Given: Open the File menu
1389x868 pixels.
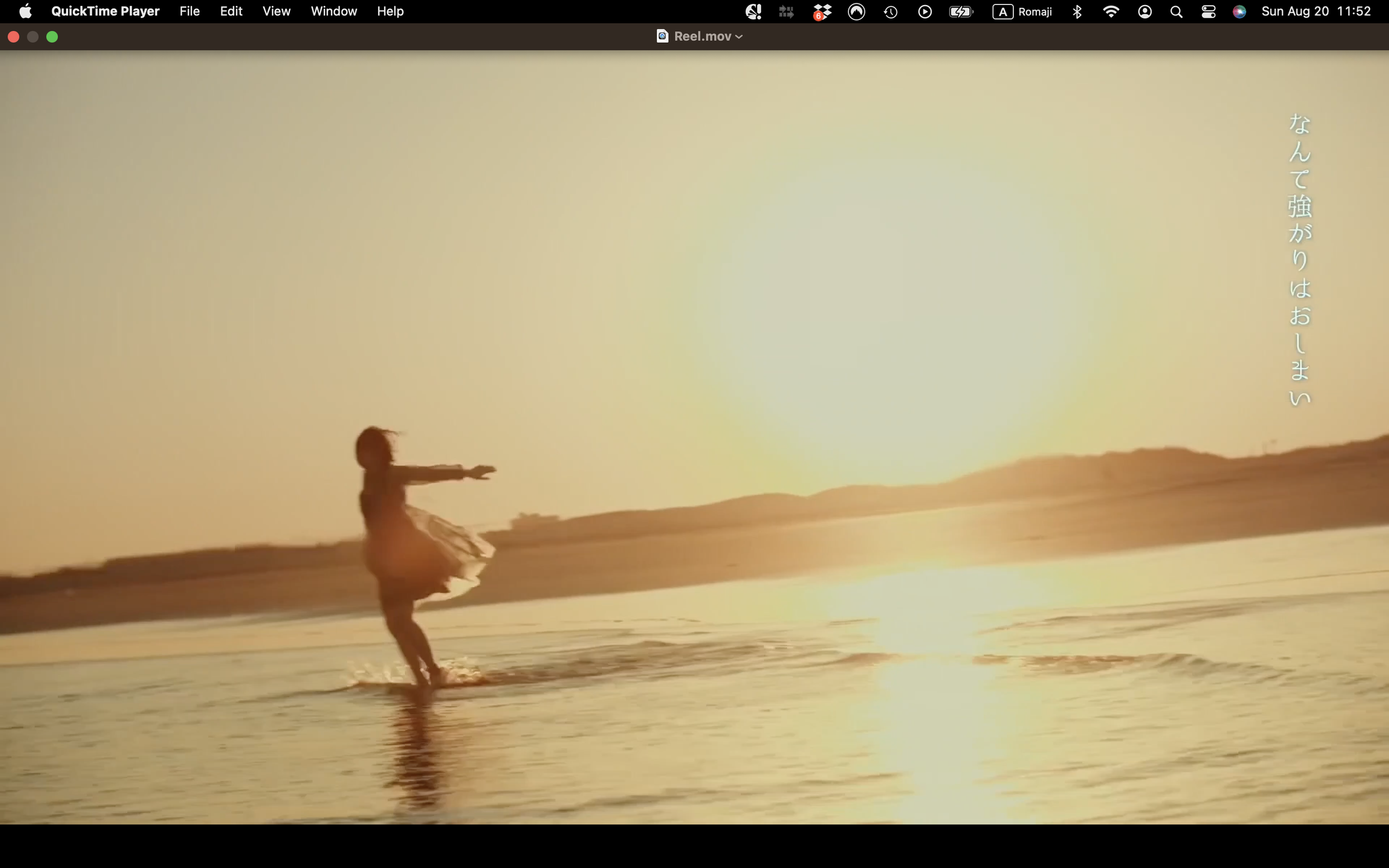Looking at the screenshot, I should (x=189, y=12).
